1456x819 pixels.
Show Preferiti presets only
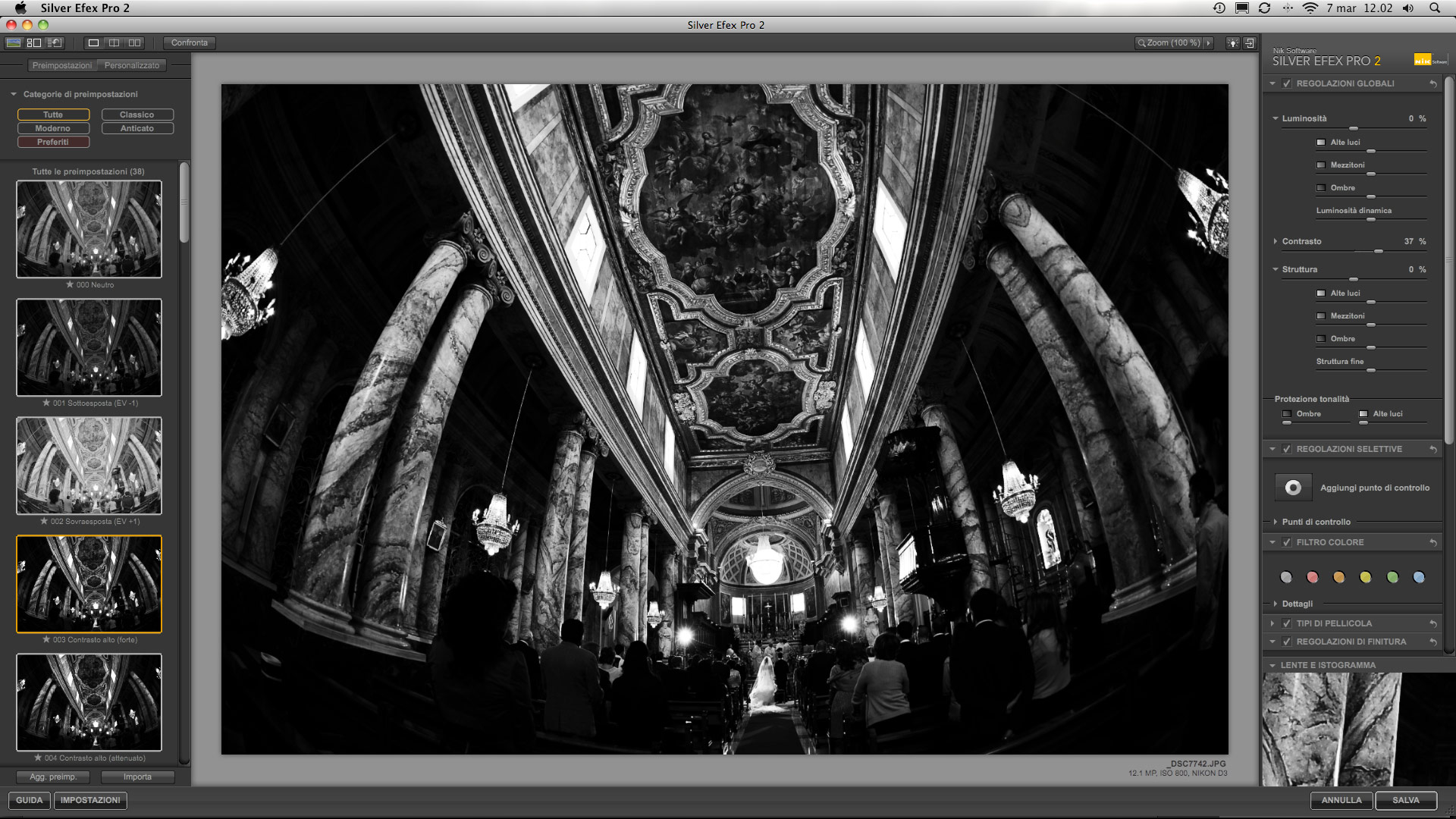[53, 143]
